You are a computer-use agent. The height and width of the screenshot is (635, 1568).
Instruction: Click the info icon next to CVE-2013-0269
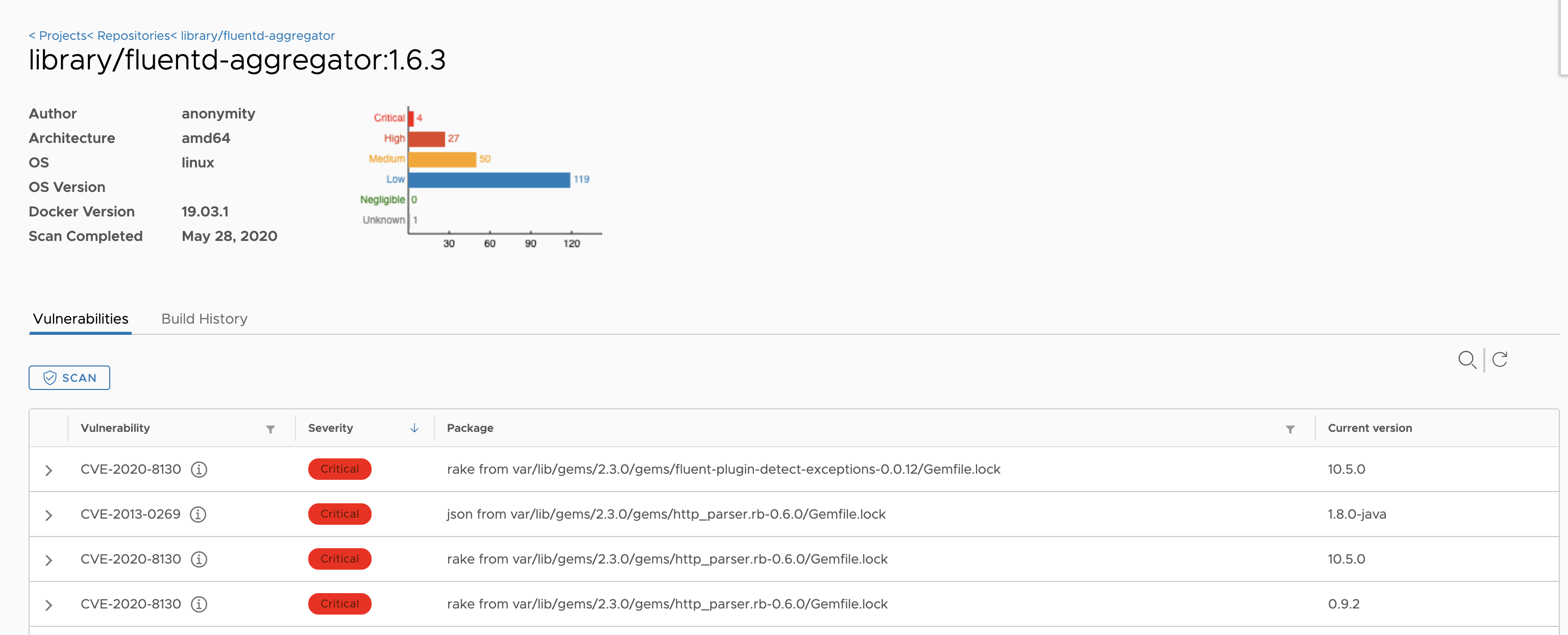pos(199,514)
